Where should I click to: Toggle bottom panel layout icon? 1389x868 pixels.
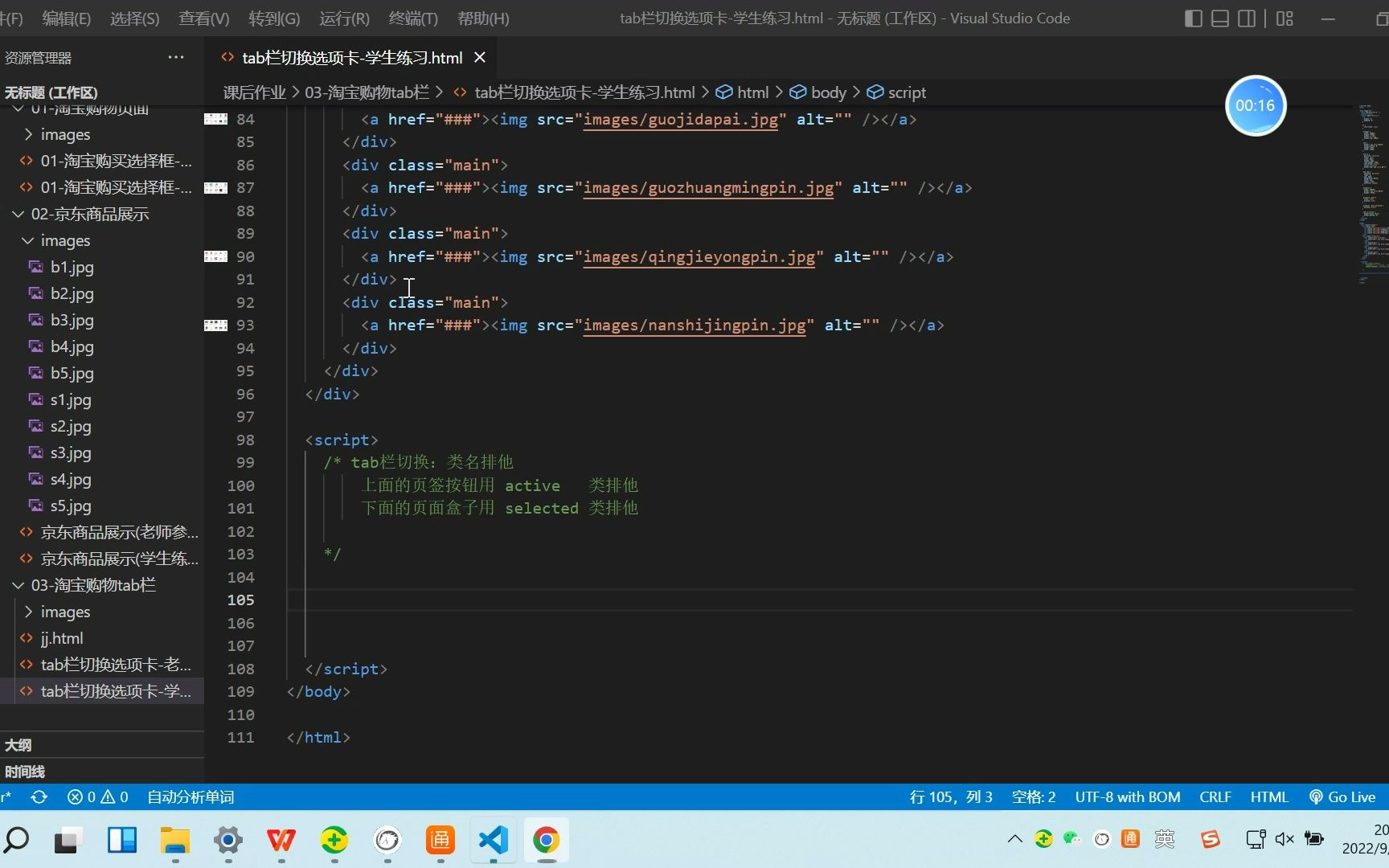(1220, 18)
